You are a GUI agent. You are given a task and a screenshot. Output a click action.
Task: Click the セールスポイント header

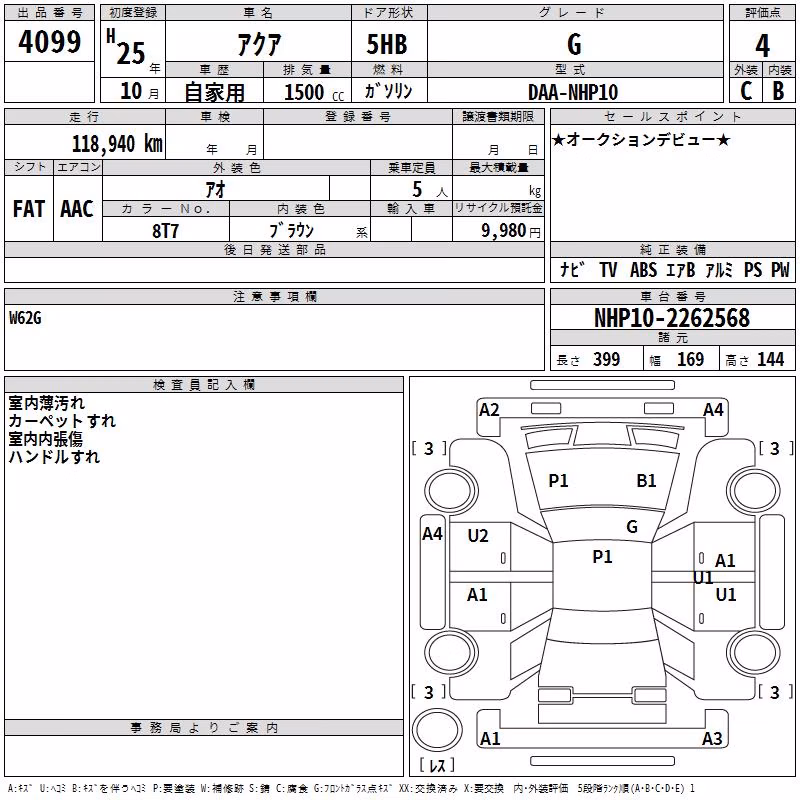coord(672,116)
